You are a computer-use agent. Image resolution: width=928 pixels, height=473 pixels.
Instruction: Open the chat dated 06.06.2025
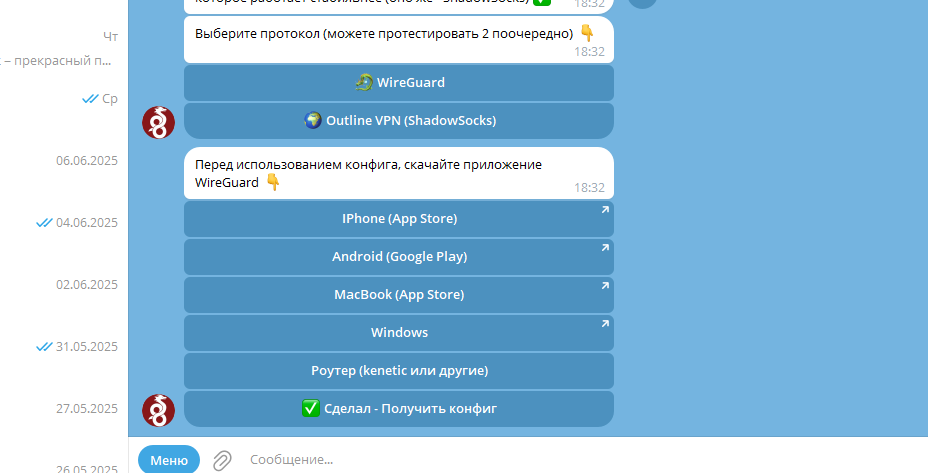(64, 161)
